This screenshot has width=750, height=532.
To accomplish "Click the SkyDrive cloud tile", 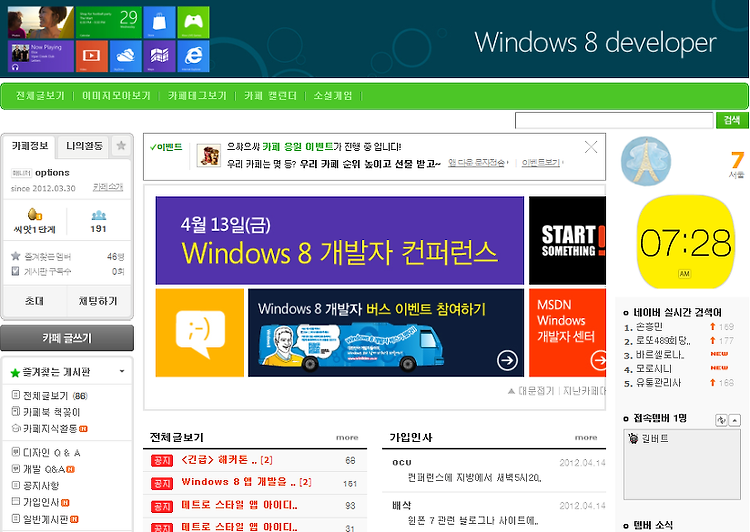I will (125, 56).
